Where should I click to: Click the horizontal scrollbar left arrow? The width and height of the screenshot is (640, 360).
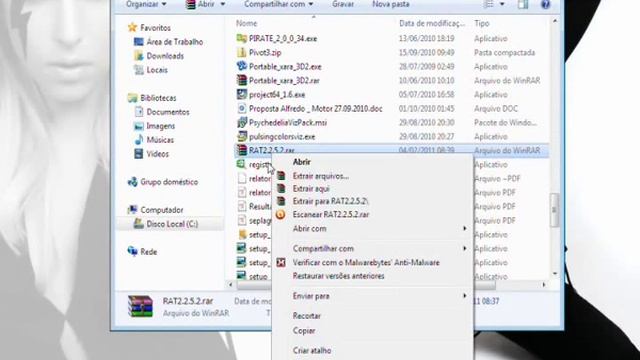click(231, 284)
